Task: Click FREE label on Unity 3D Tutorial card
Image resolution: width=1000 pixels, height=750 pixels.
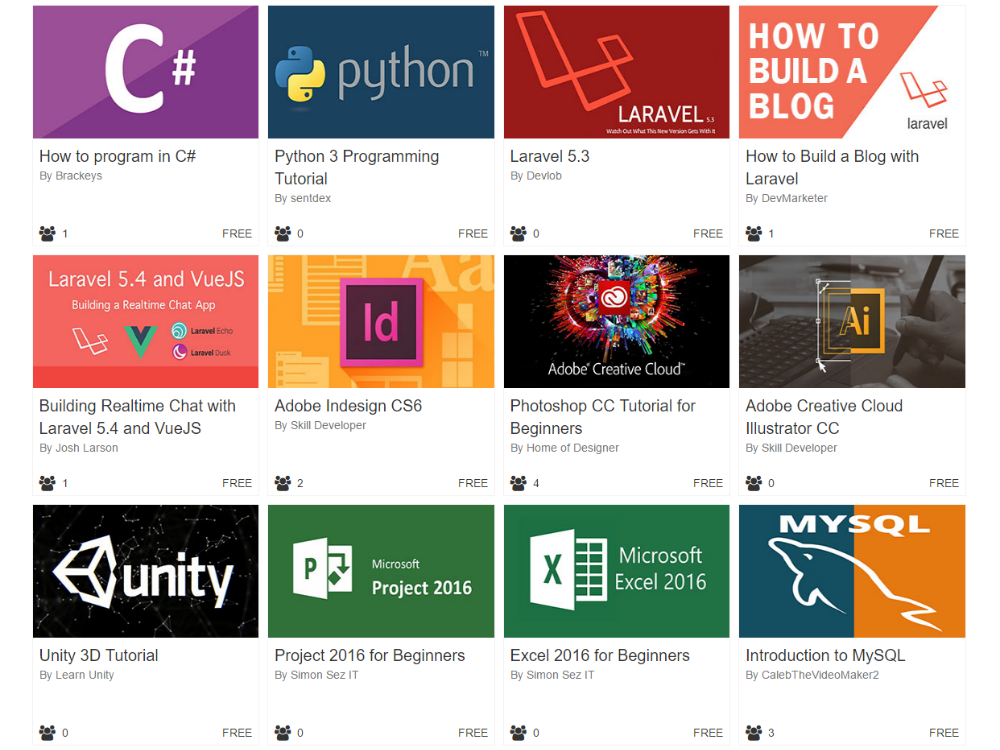Action: point(237,733)
